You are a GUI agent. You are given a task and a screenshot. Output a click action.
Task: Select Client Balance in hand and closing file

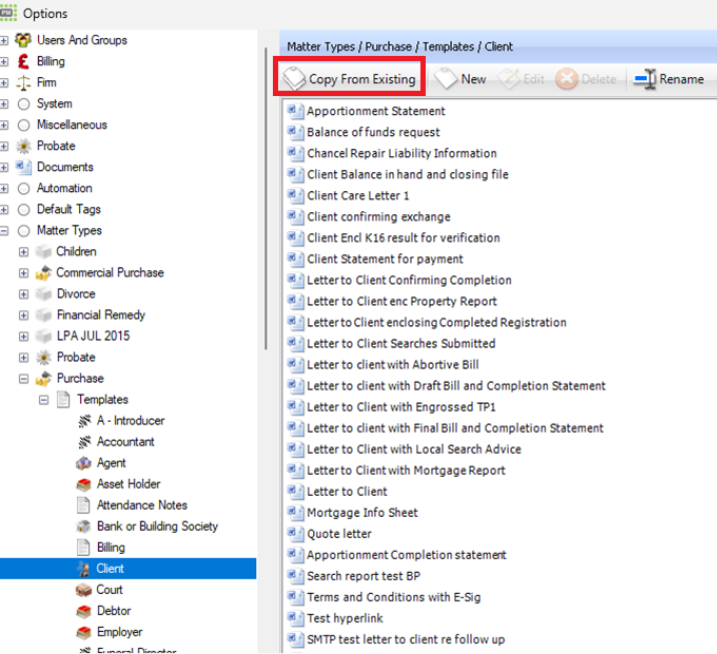pyautogui.click(x=407, y=174)
